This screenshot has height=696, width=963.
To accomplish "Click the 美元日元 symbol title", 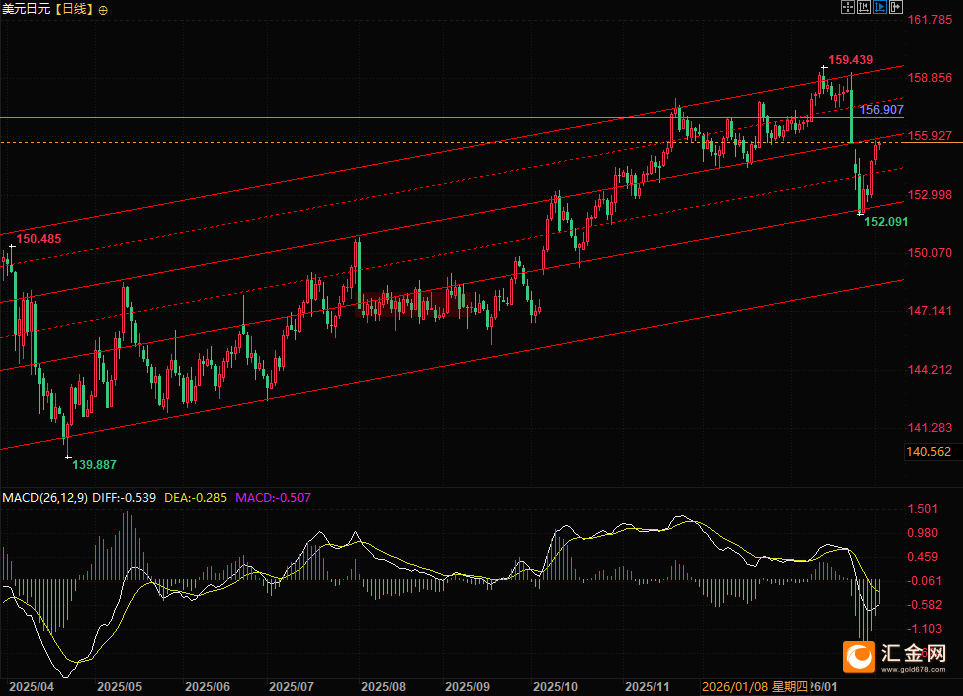I will click(24, 9).
